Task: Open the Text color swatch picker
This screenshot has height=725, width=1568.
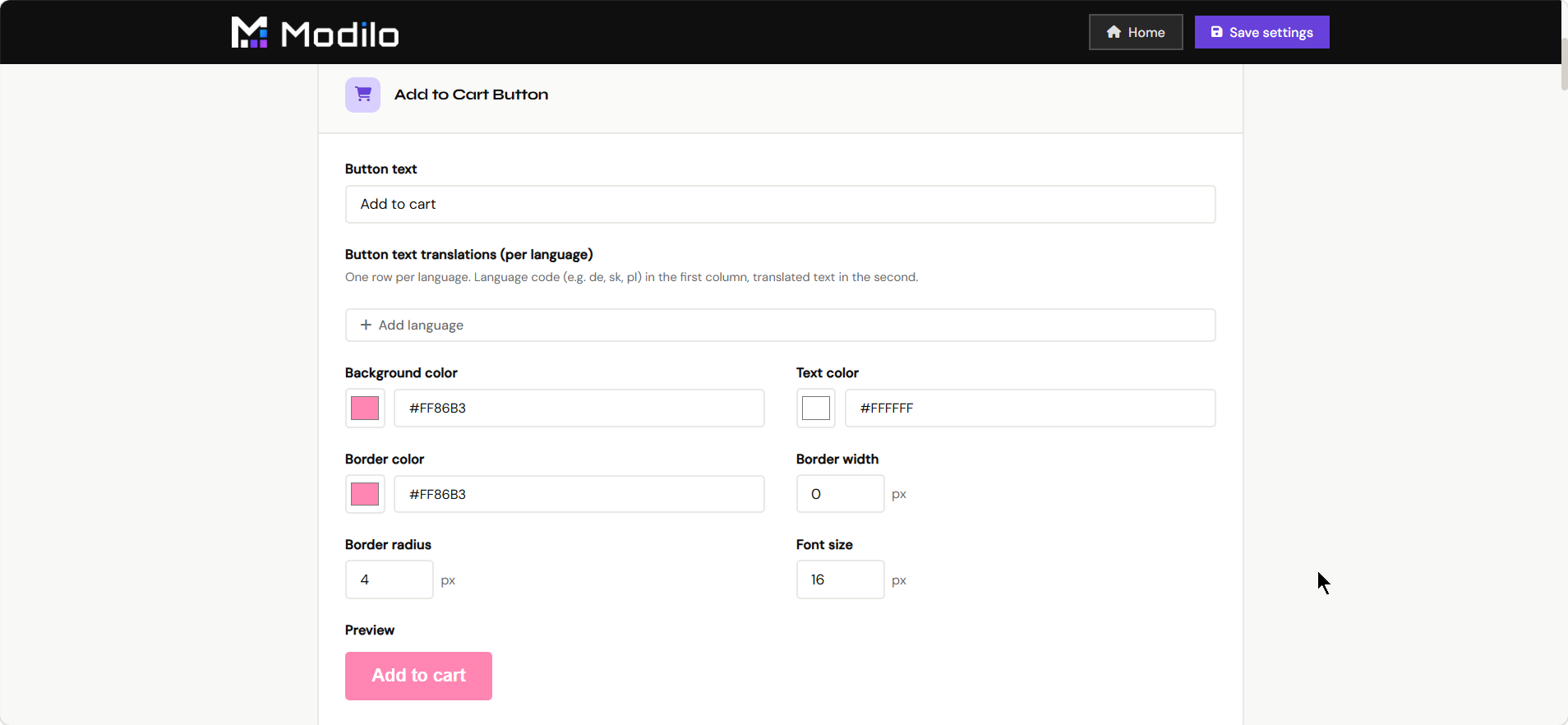Action: pos(816,408)
